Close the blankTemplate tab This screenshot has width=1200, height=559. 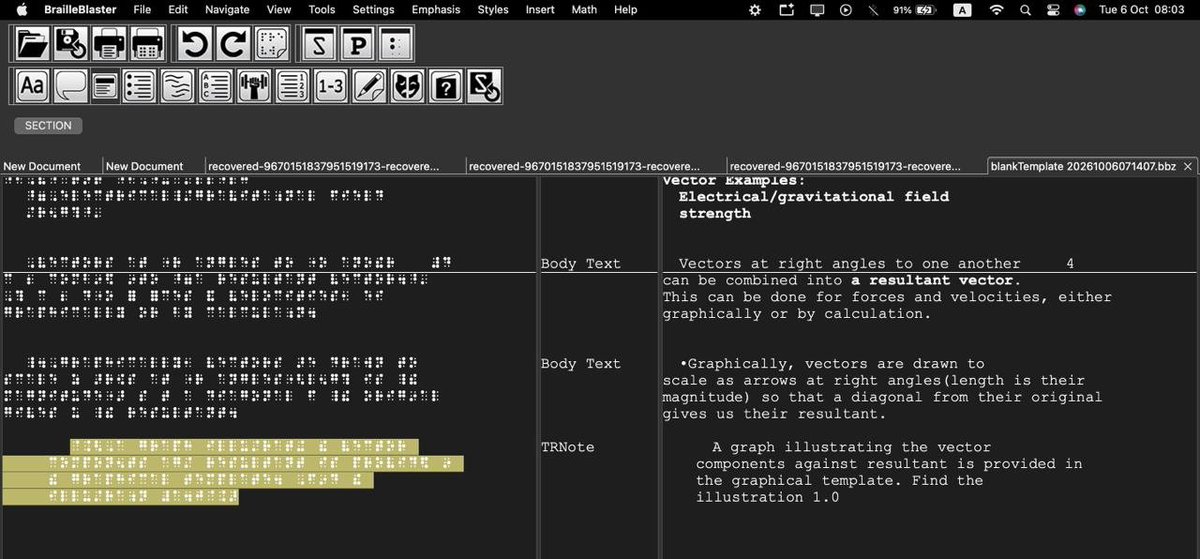(x=1188, y=166)
